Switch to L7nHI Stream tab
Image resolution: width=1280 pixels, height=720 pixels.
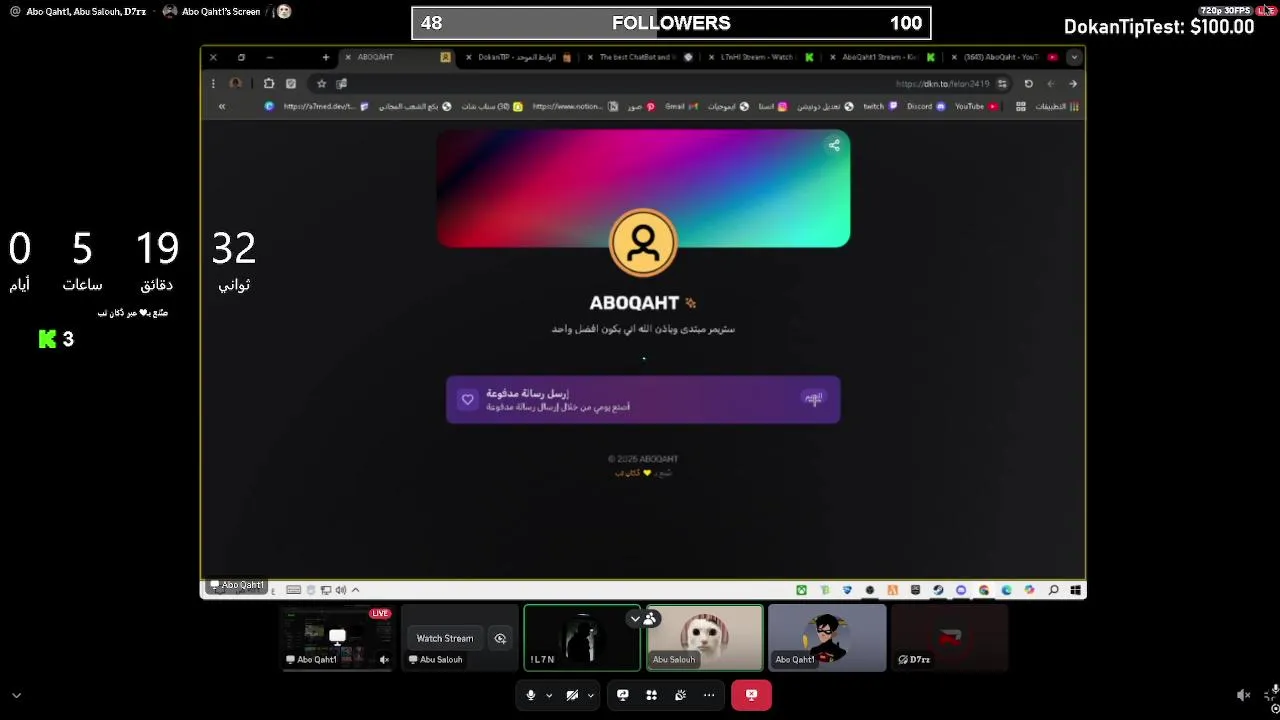760,57
